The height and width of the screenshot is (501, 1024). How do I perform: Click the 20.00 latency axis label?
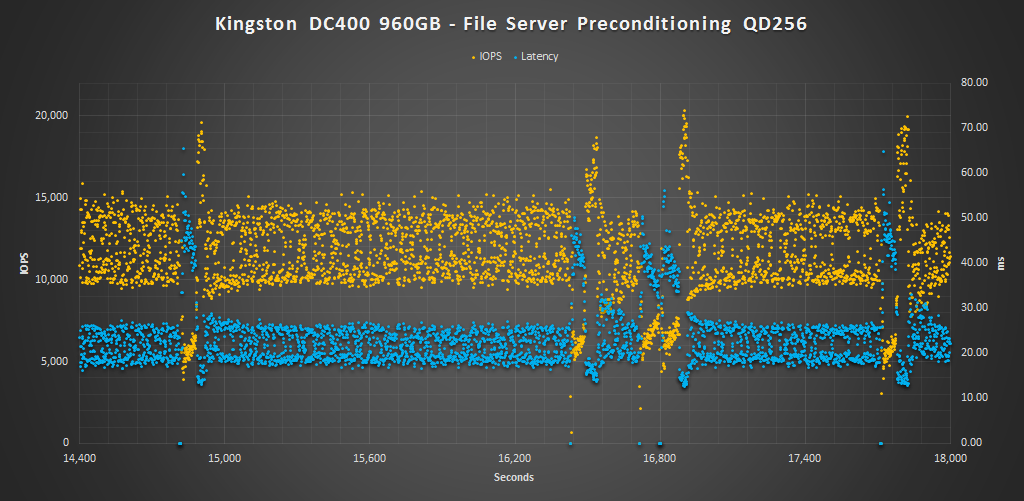coord(974,352)
